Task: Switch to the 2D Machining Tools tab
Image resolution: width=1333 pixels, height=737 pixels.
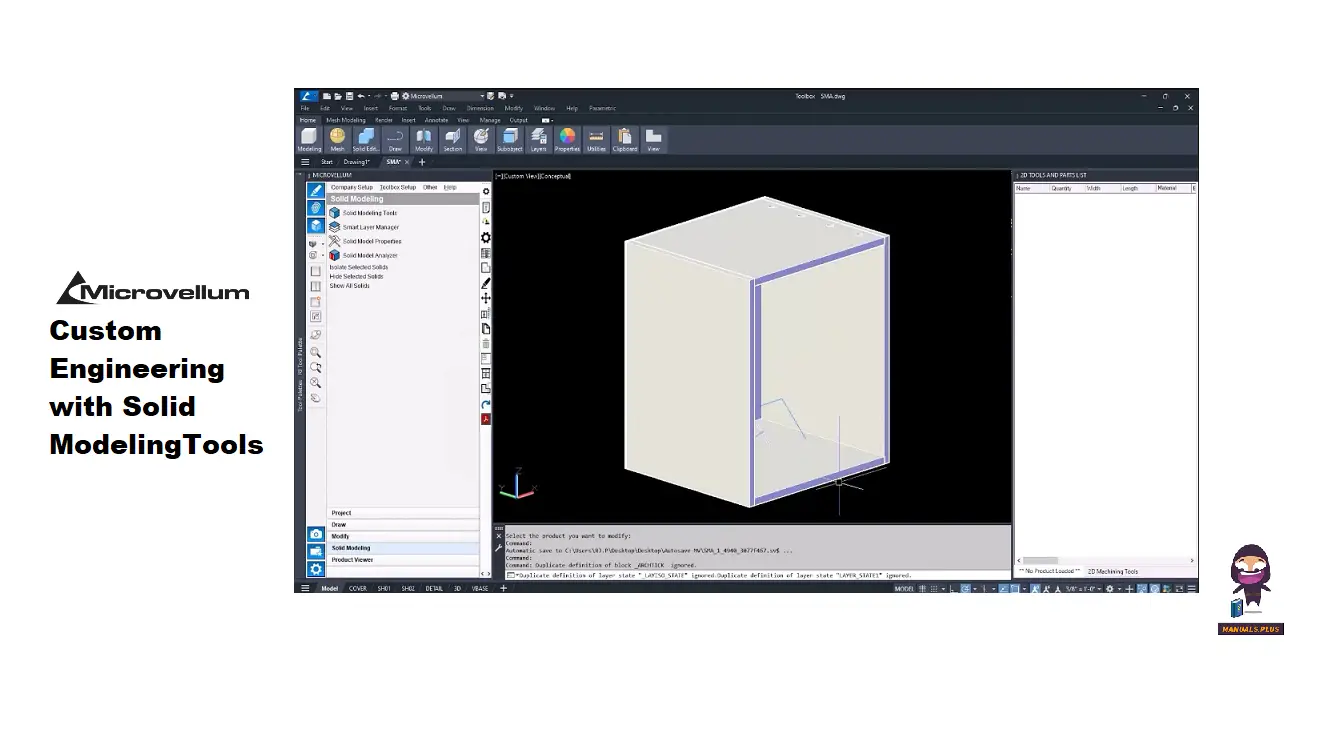Action: [x=1113, y=572]
